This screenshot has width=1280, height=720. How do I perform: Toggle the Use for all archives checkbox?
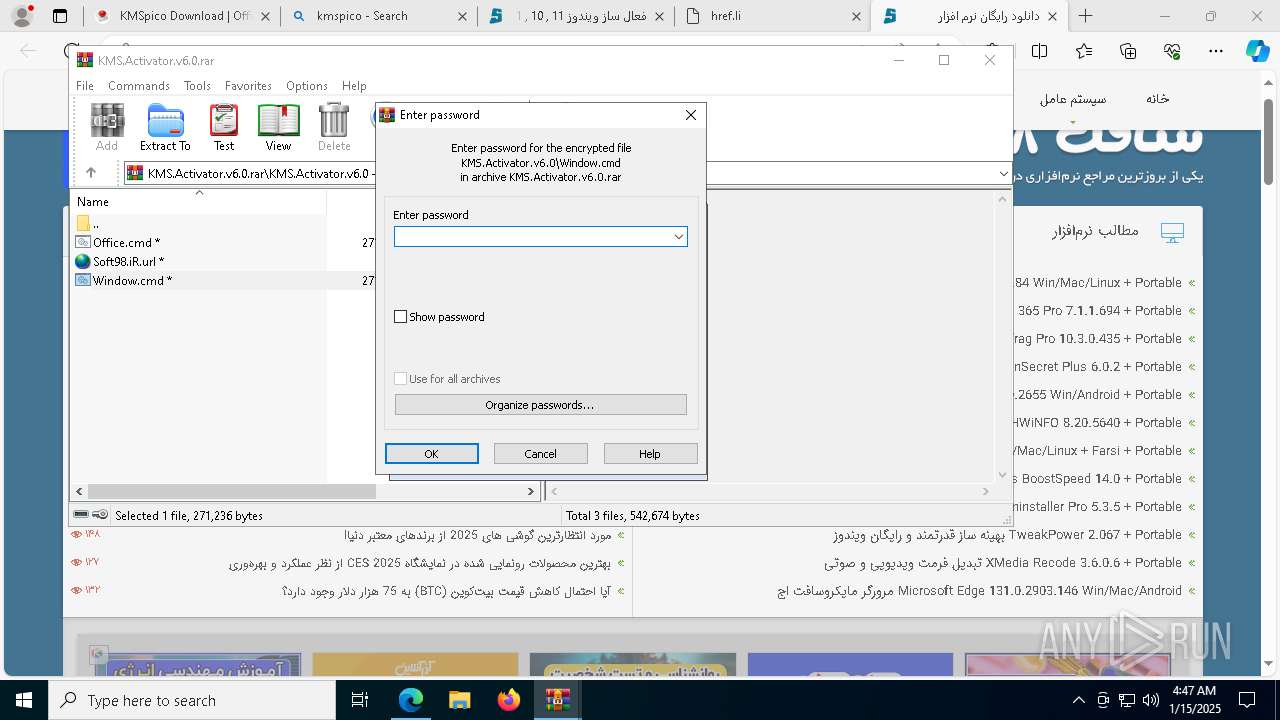[401, 379]
